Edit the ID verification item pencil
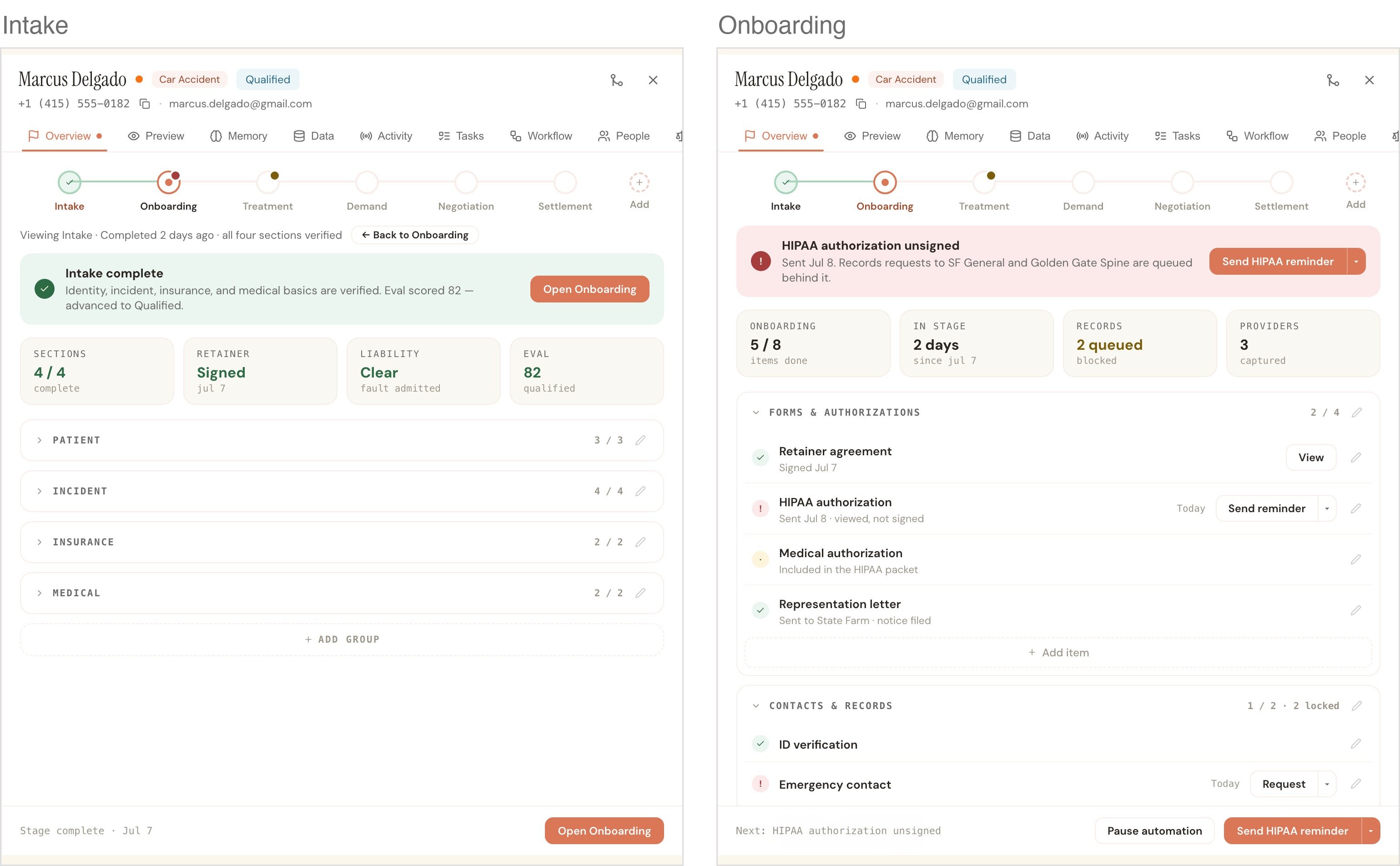1400x866 pixels. (x=1356, y=744)
